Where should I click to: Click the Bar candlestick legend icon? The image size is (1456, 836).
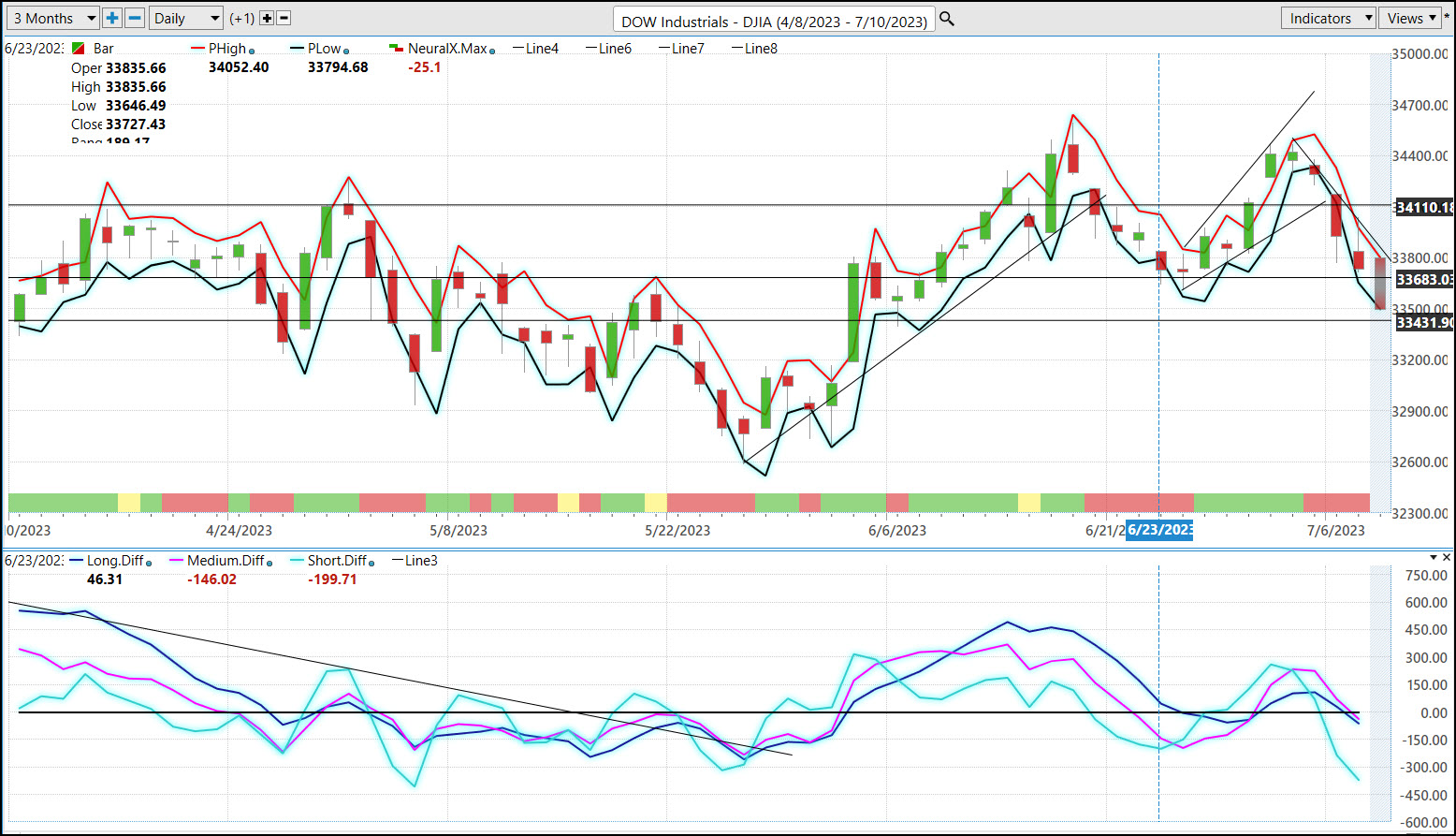[x=79, y=49]
